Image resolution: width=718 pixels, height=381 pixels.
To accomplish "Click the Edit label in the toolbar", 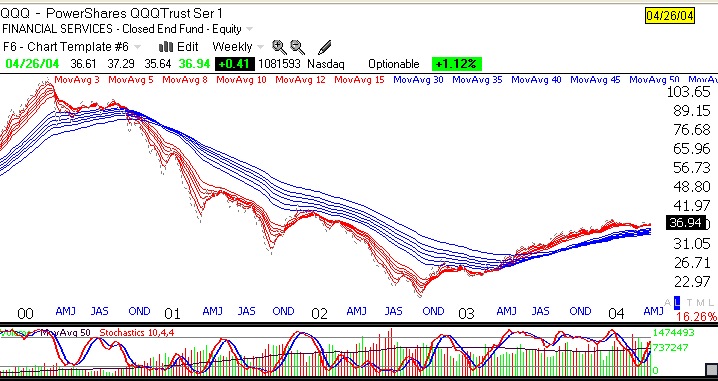I will click(x=188, y=47).
